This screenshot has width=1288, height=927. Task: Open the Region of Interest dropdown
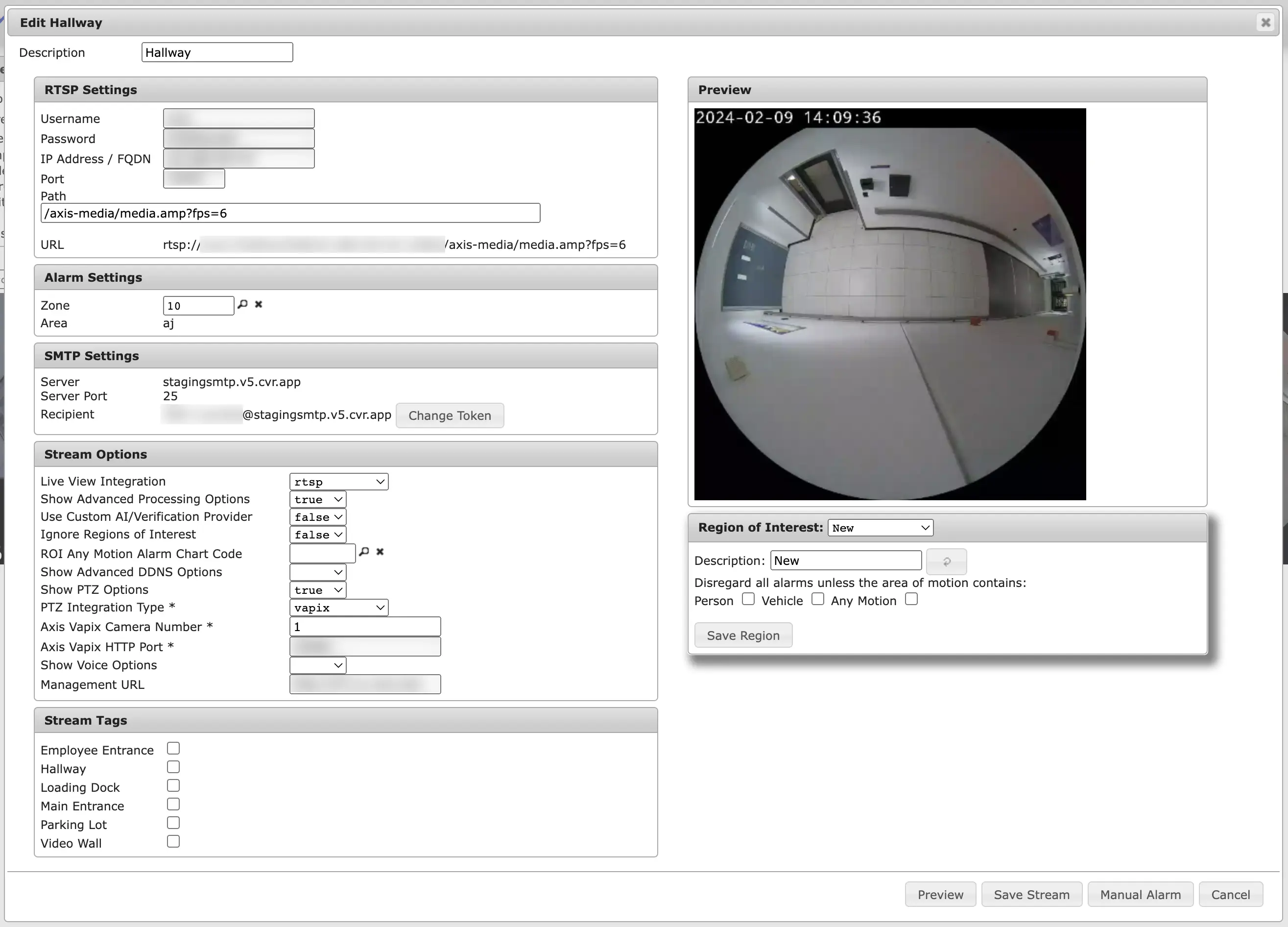click(x=880, y=528)
